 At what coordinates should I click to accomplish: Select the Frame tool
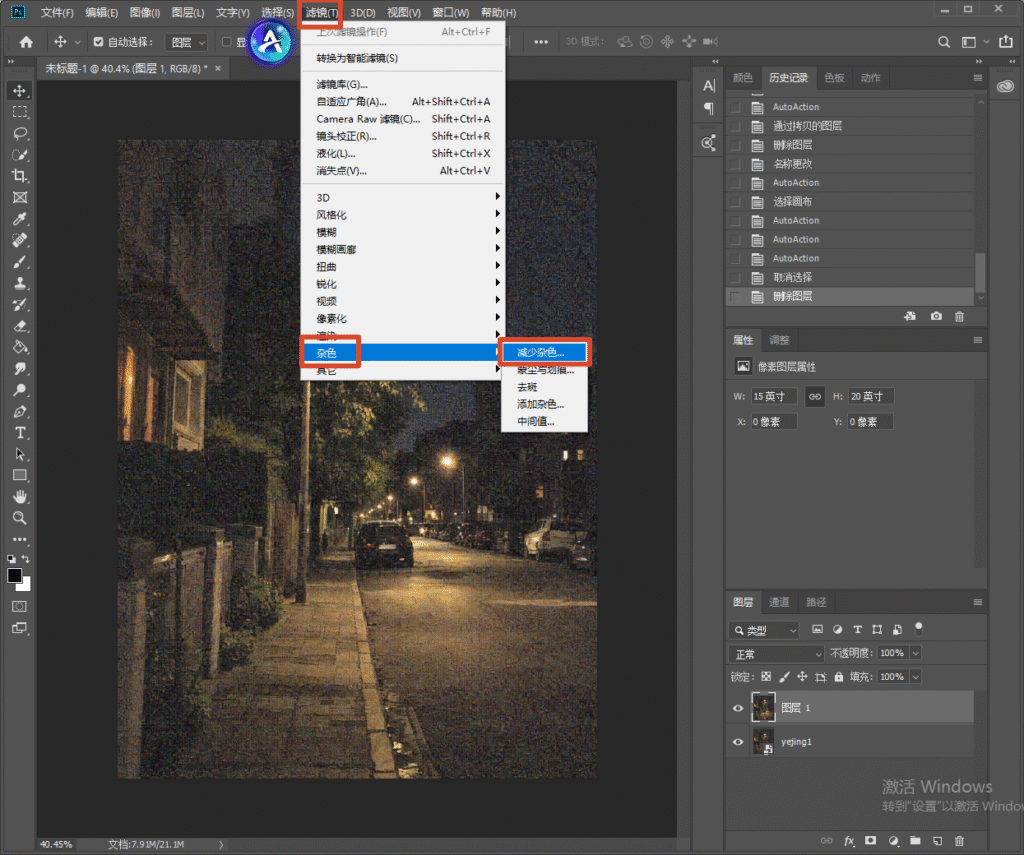20,197
